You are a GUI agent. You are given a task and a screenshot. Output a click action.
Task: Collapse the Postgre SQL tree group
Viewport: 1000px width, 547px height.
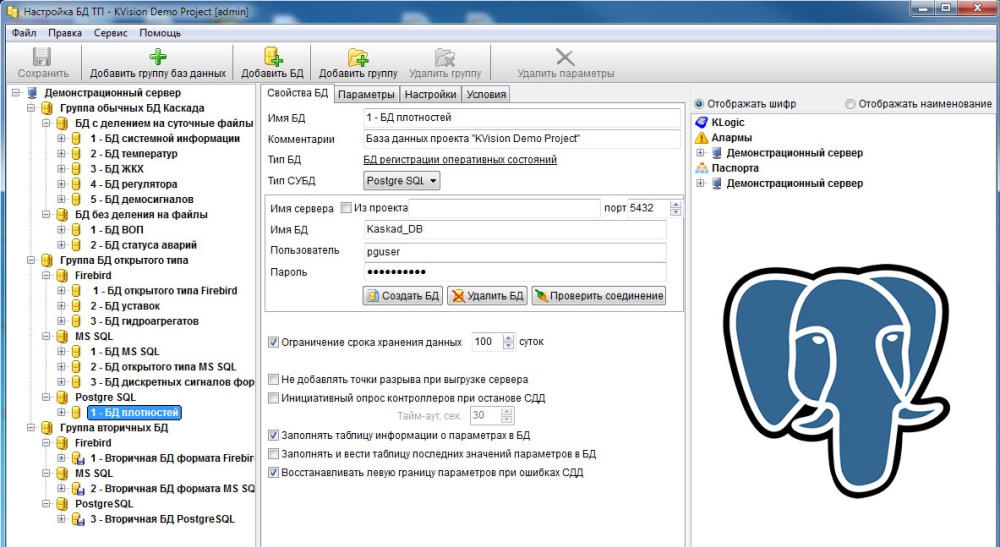46,397
